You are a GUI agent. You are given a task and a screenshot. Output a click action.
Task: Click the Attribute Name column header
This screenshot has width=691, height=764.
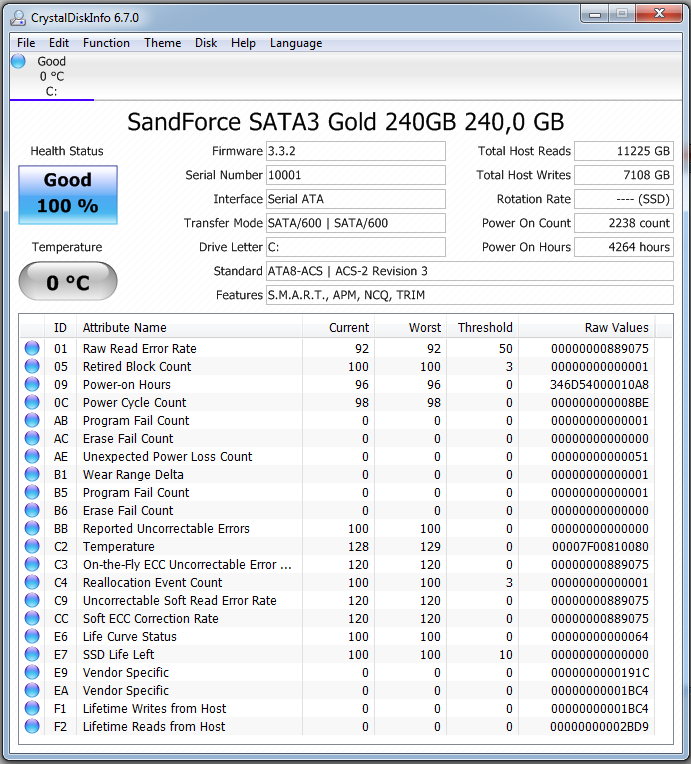point(189,327)
